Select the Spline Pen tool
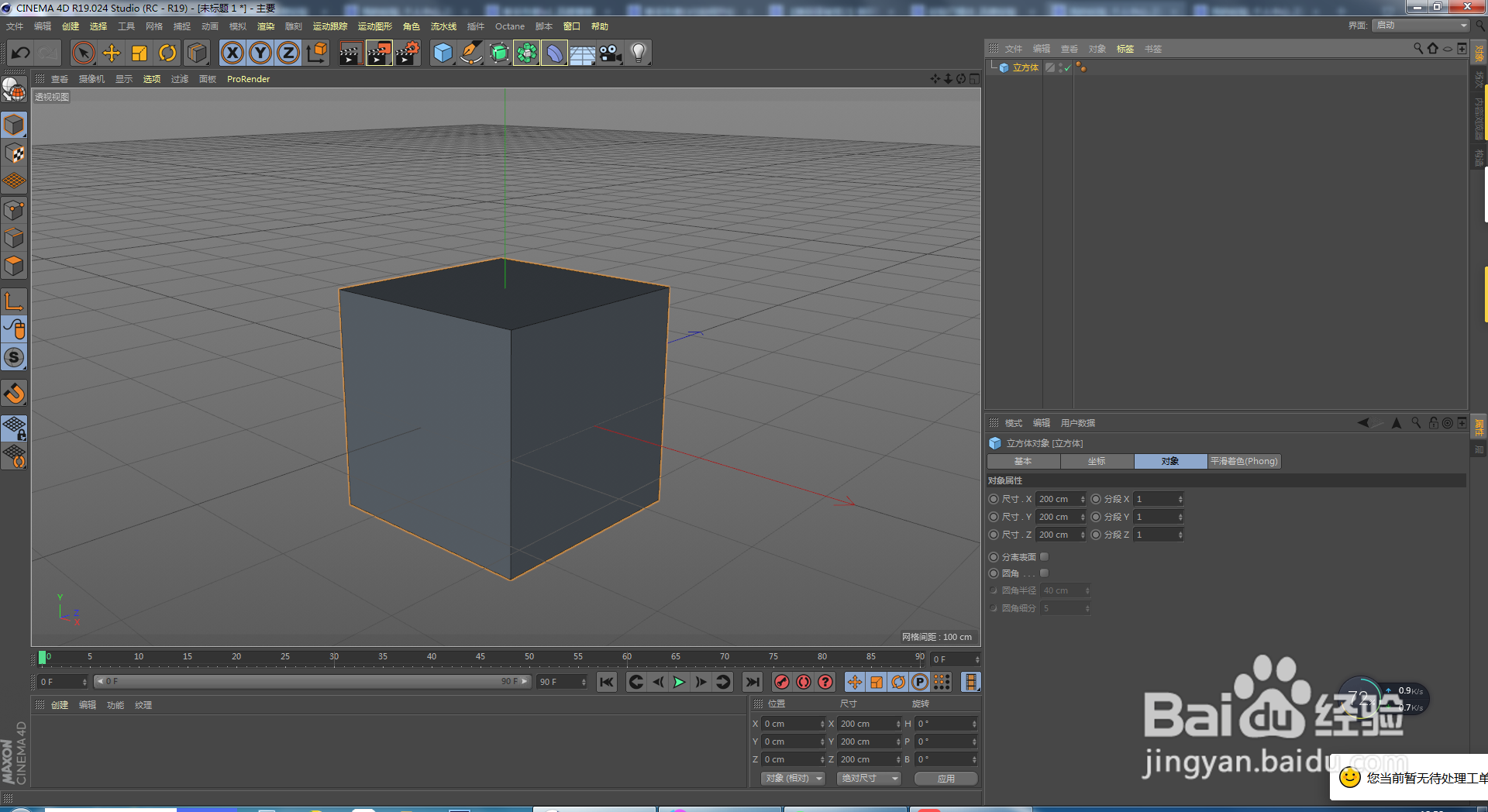This screenshot has height=812, width=1488. point(470,53)
